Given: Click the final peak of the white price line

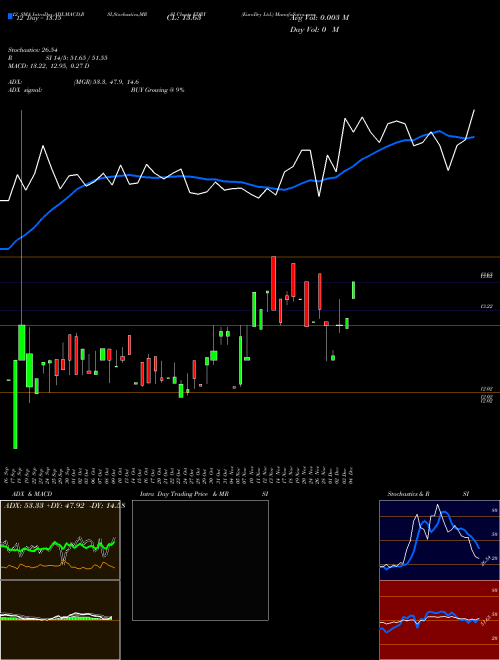Looking at the screenshot, I should 474,110.
